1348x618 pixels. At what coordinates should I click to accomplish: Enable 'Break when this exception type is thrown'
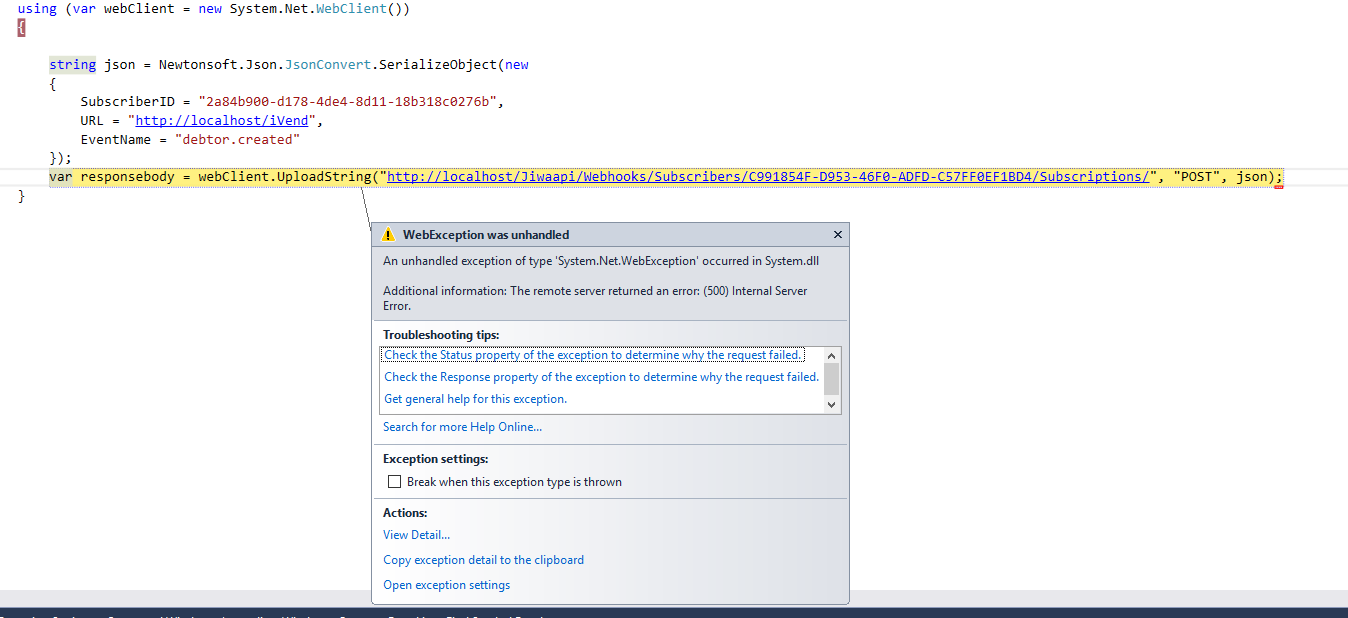coord(394,482)
